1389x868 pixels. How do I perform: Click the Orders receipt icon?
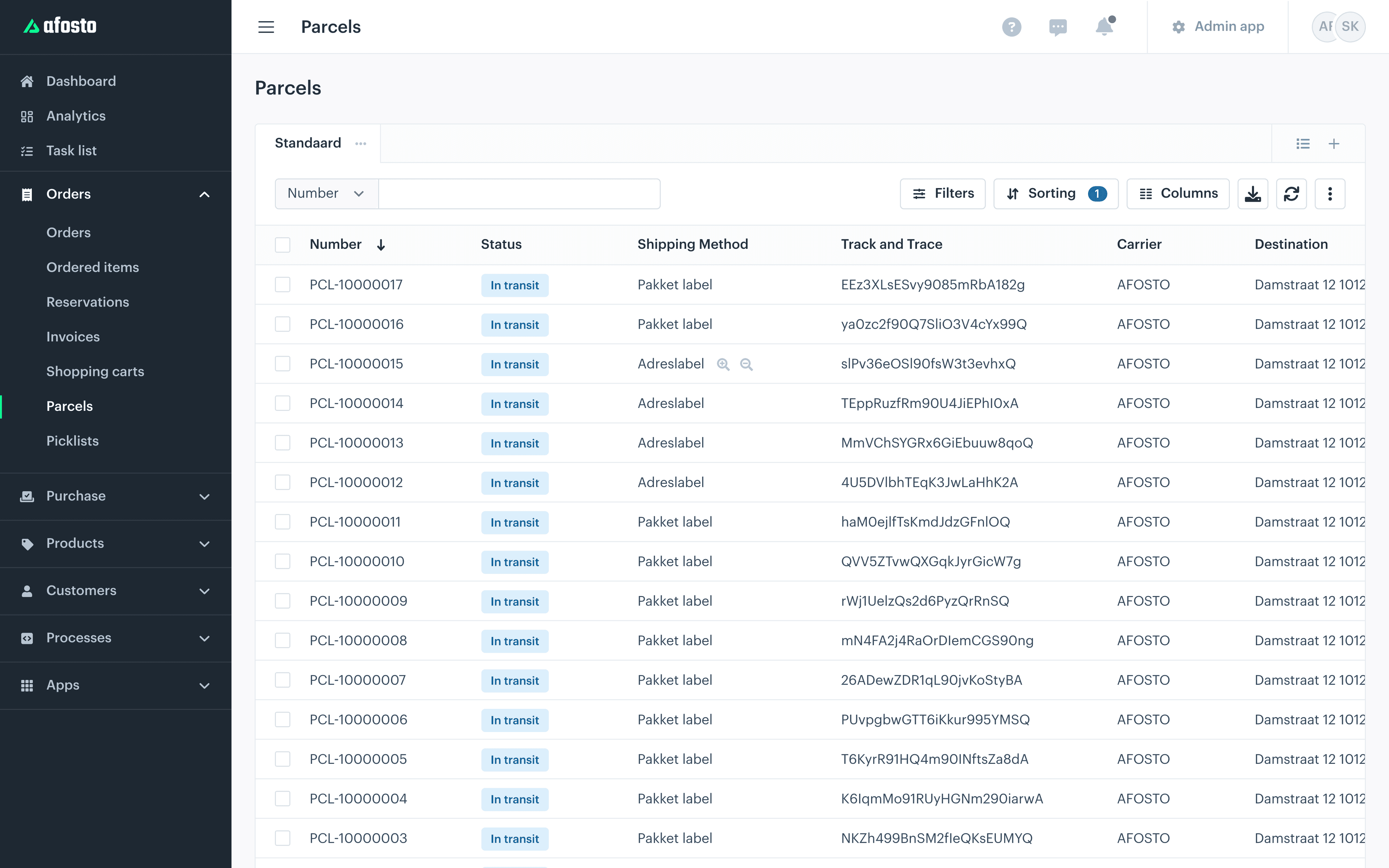pos(27,195)
